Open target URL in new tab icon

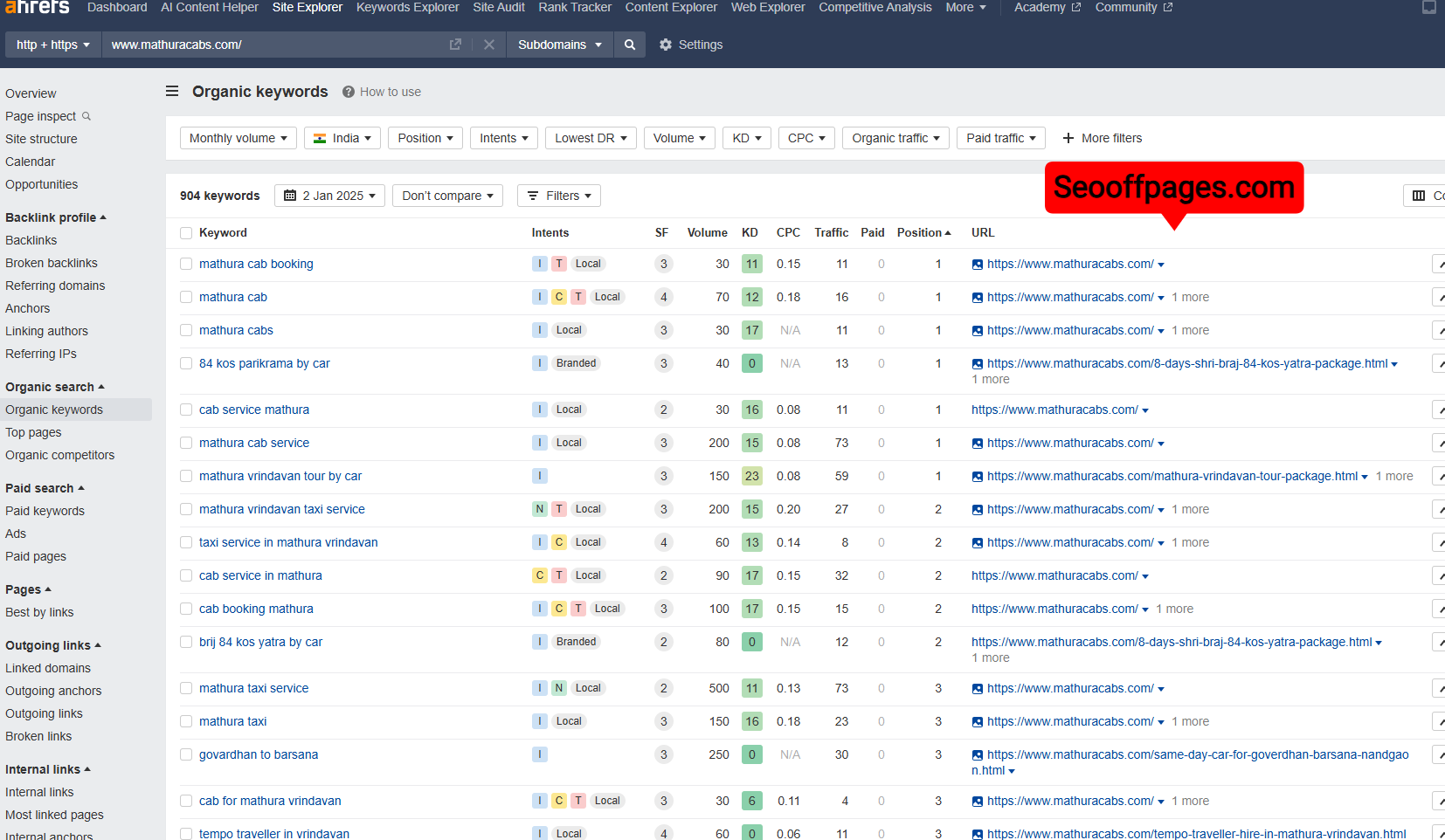pos(455,45)
